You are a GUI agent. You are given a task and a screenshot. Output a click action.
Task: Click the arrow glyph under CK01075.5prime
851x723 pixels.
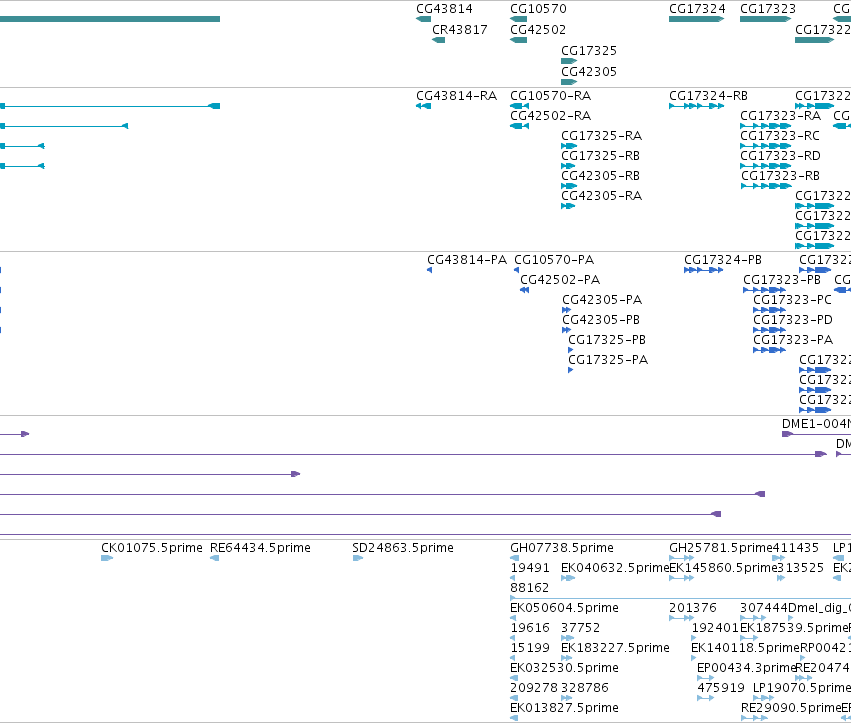tap(107, 558)
